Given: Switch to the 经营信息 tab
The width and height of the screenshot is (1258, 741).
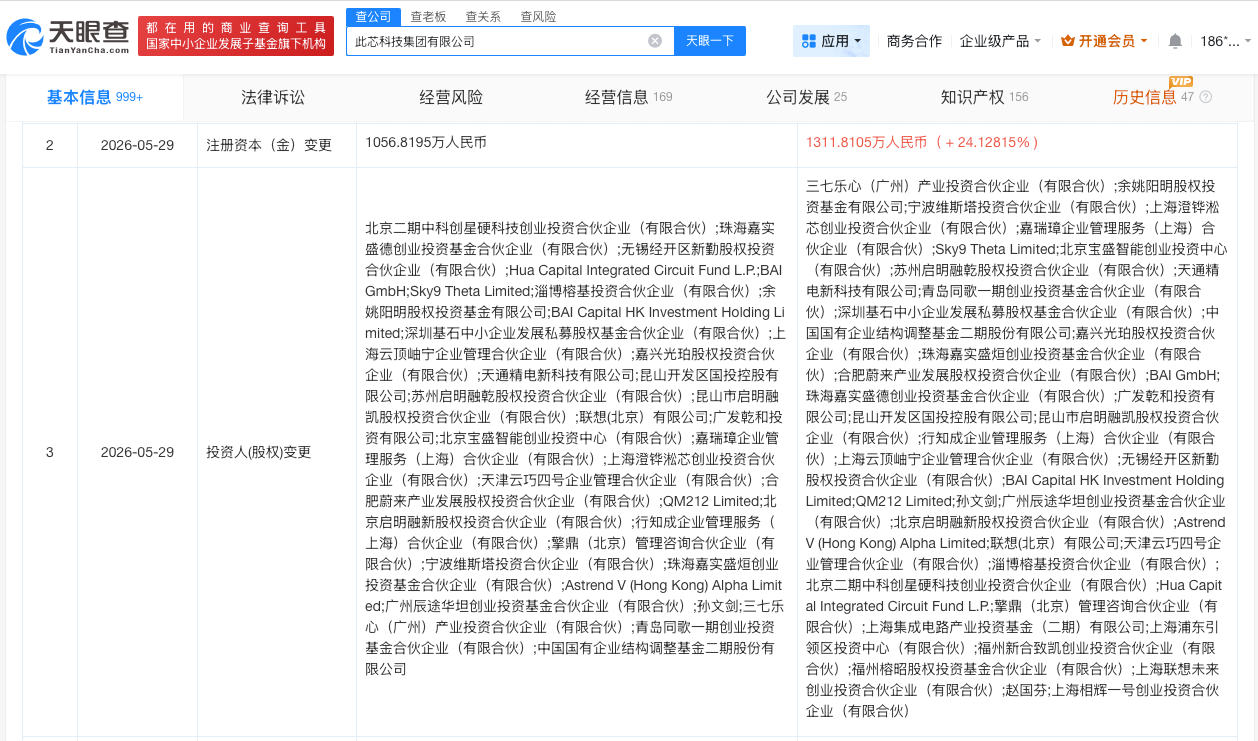Looking at the screenshot, I should pyautogui.click(x=628, y=97).
